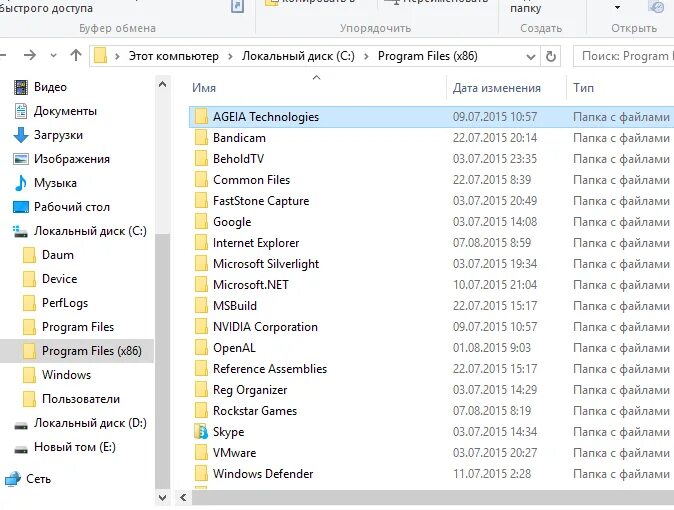Click Этот компьютер in address bar
Screen dimensions: 674x510
174,56
